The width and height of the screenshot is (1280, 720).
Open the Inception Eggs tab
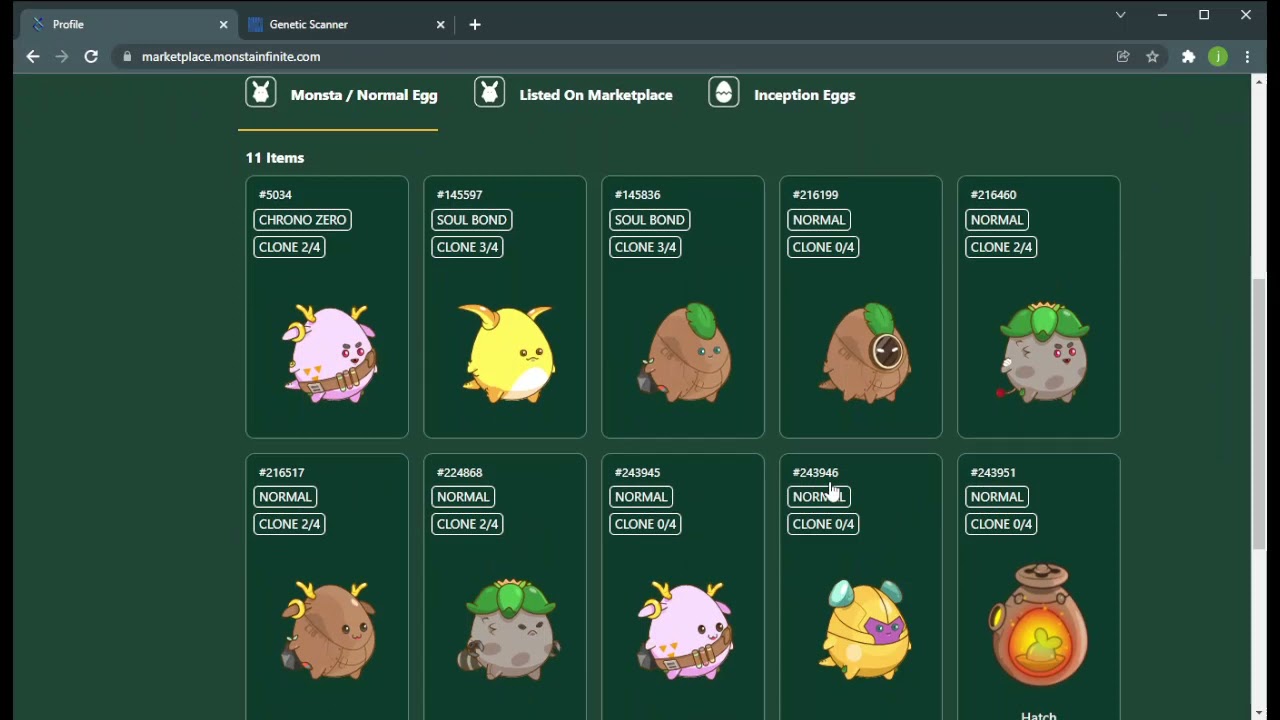pyautogui.click(x=782, y=95)
